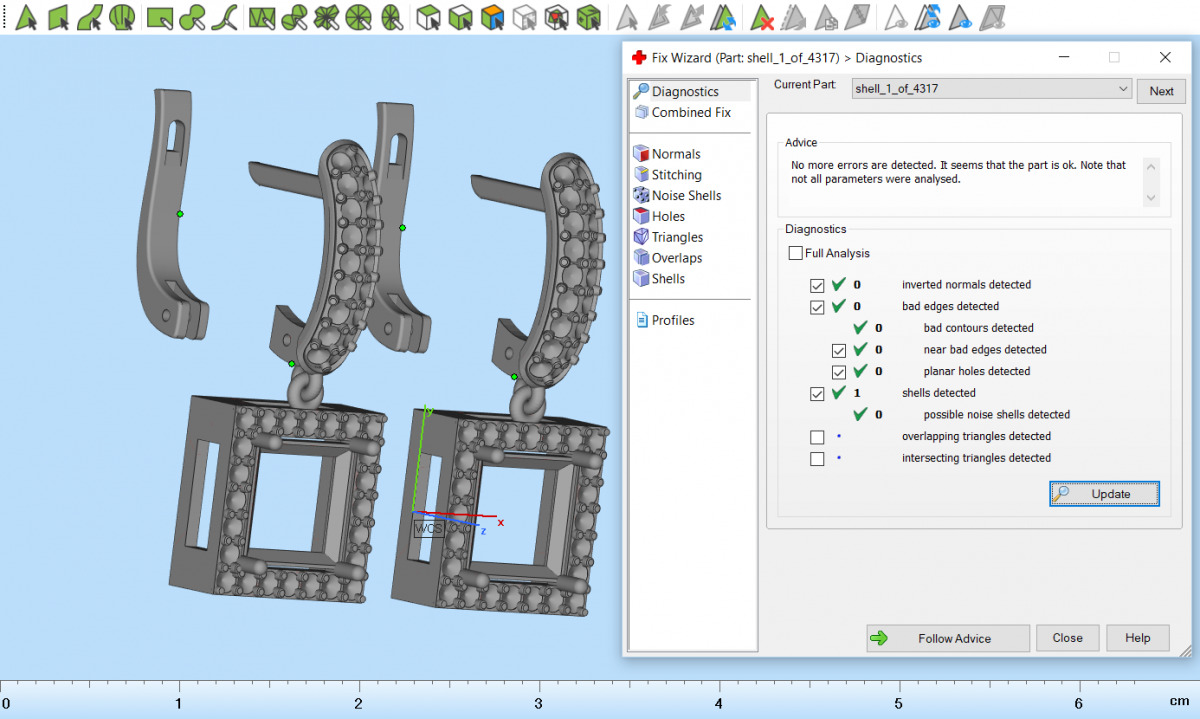
Task: Open Noise Shells fix page
Action: pos(685,196)
